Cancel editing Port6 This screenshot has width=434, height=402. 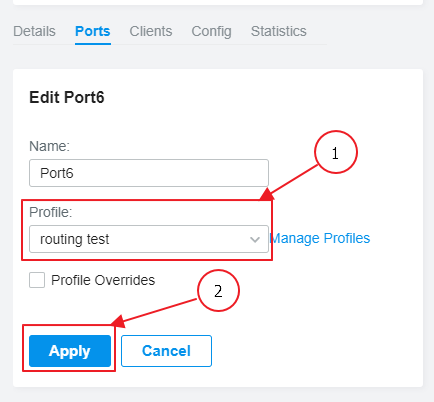[166, 351]
